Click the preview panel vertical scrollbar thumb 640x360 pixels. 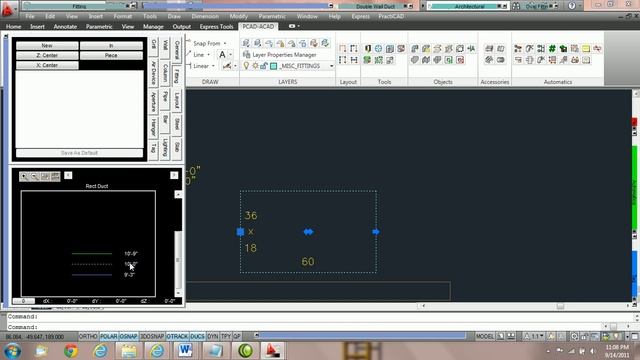coord(178,260)
